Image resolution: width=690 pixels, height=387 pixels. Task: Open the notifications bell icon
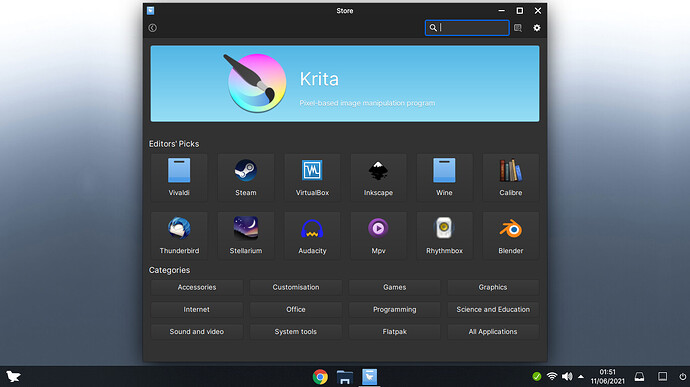click(x=639, y=376)
